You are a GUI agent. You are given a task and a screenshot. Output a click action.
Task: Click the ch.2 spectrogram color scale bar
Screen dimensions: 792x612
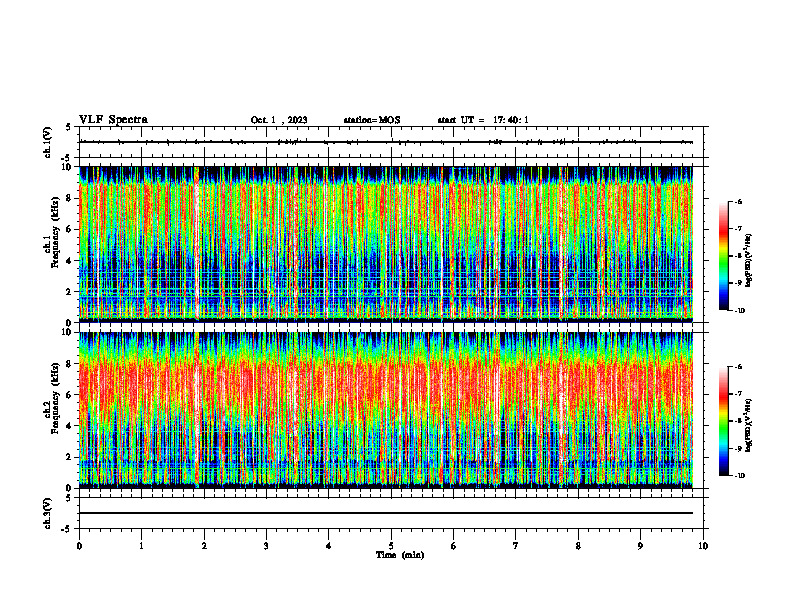coord(723,421)
